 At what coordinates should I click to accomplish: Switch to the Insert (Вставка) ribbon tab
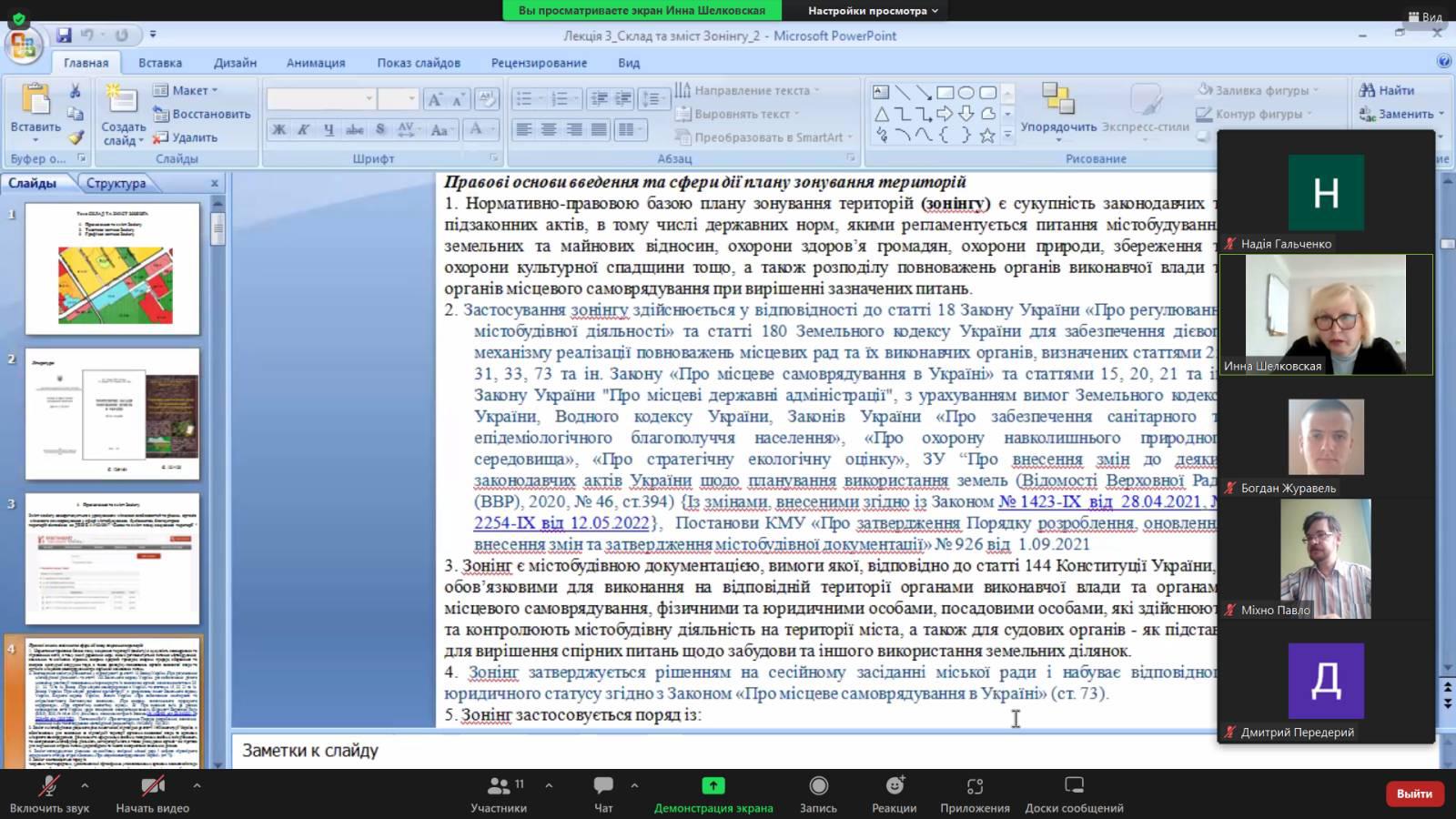click(x=160, y=63)
